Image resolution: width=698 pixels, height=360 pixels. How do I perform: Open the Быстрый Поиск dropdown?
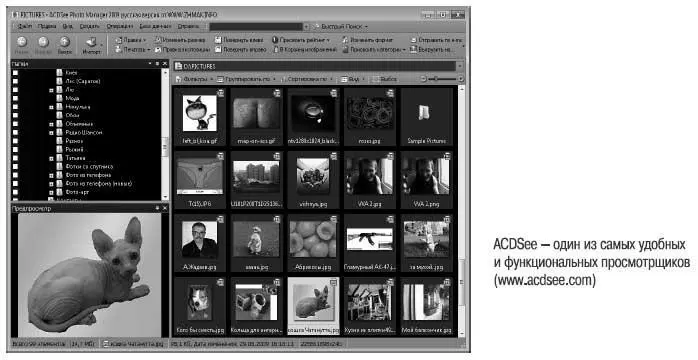coord(341,27)
